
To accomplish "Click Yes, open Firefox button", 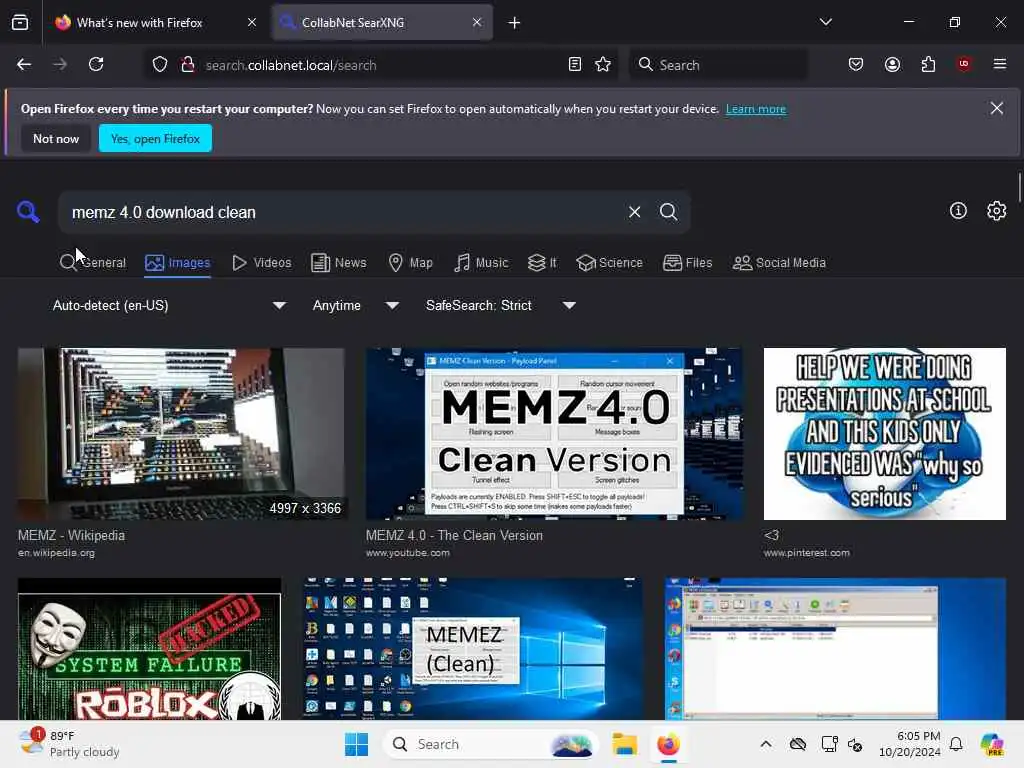I will coord(155,138).
